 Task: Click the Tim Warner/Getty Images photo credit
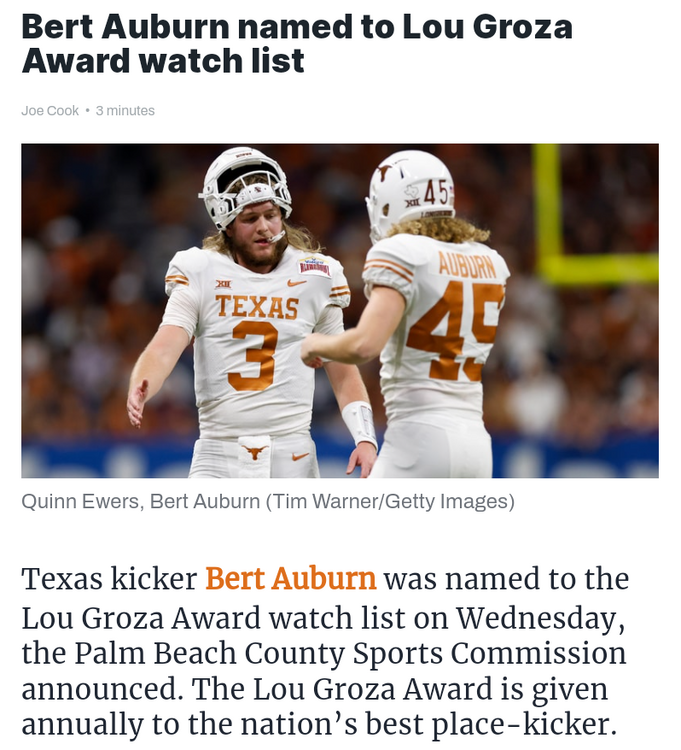[x=390, y=501]
